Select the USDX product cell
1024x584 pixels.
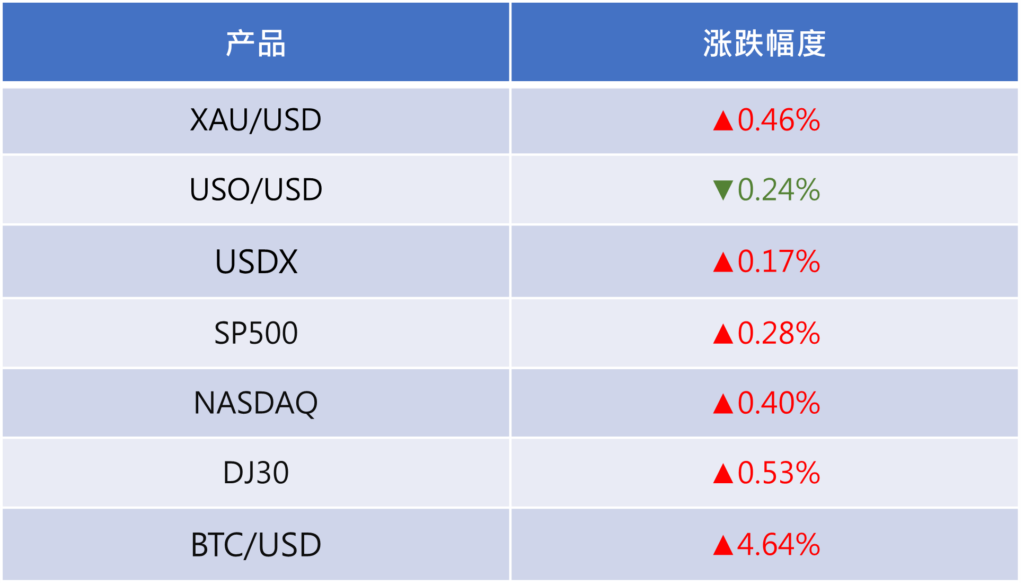(x=256, y=262)
